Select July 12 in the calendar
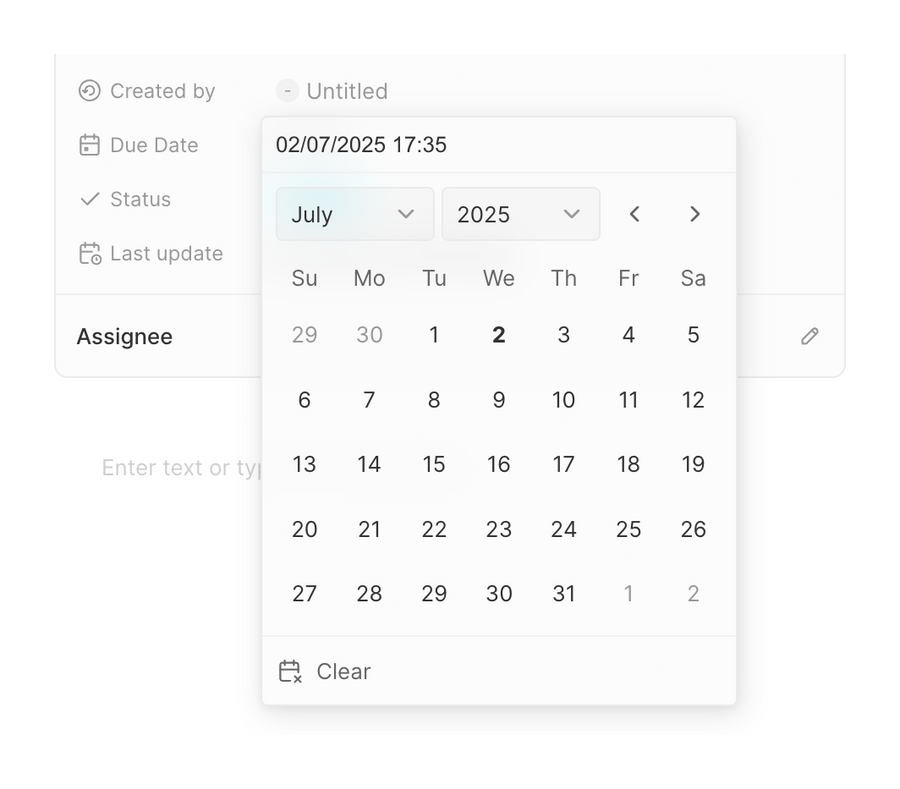Viewport: 900px width, 789px height. tap(693, 399)
